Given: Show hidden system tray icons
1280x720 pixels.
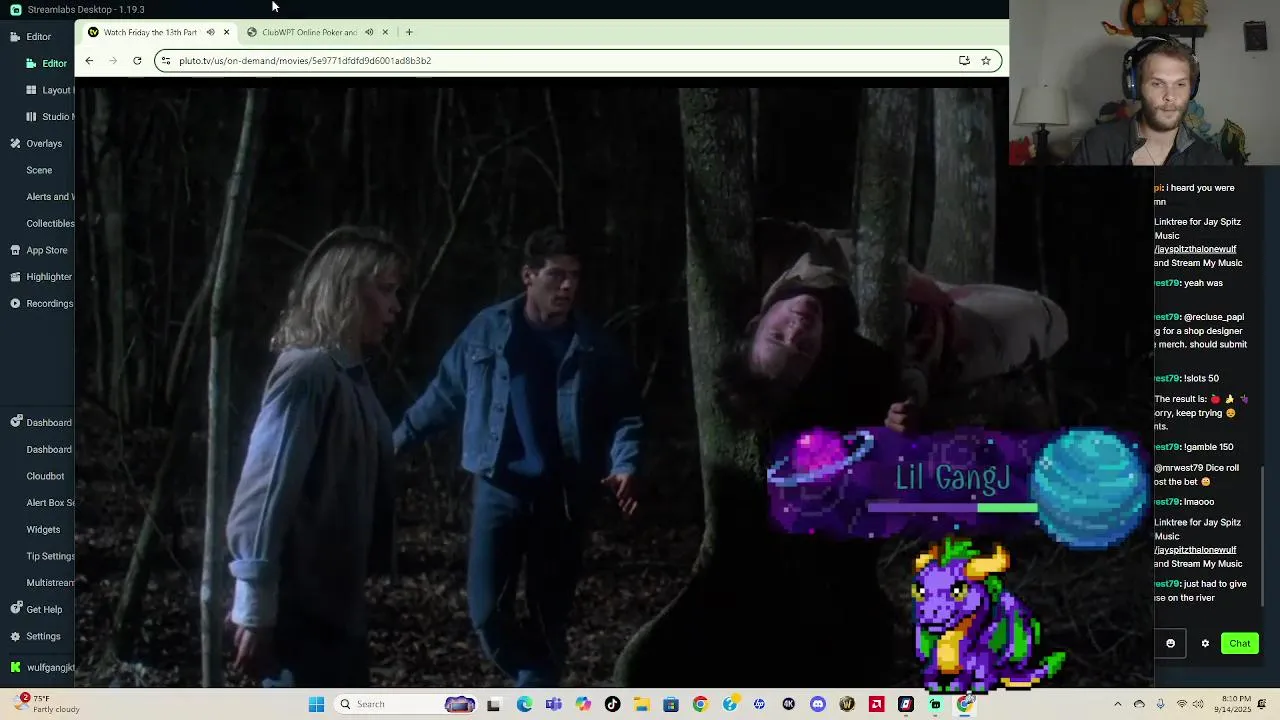Looking at the screenshot, I should coord(1117,704).
